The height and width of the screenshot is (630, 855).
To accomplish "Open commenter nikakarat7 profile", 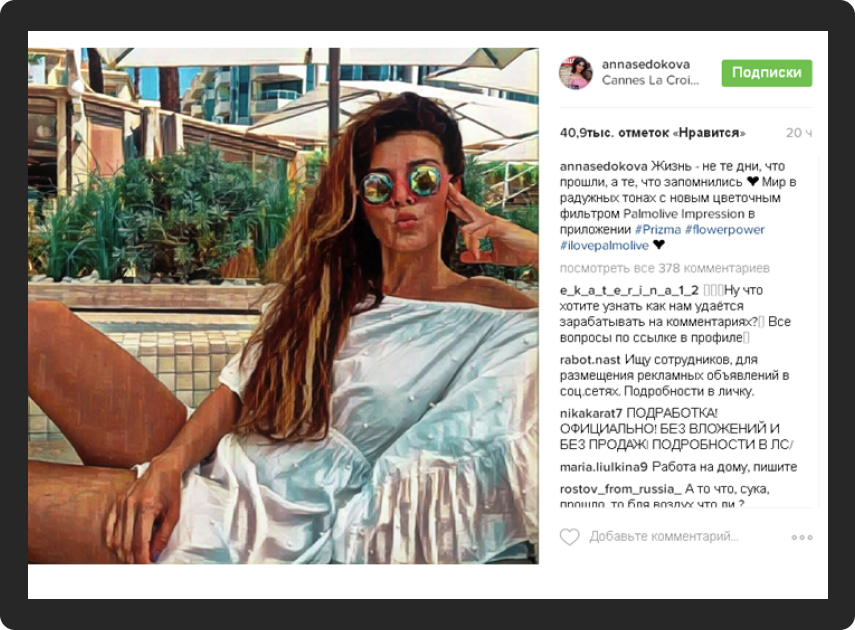I will (x=591, y=413).
